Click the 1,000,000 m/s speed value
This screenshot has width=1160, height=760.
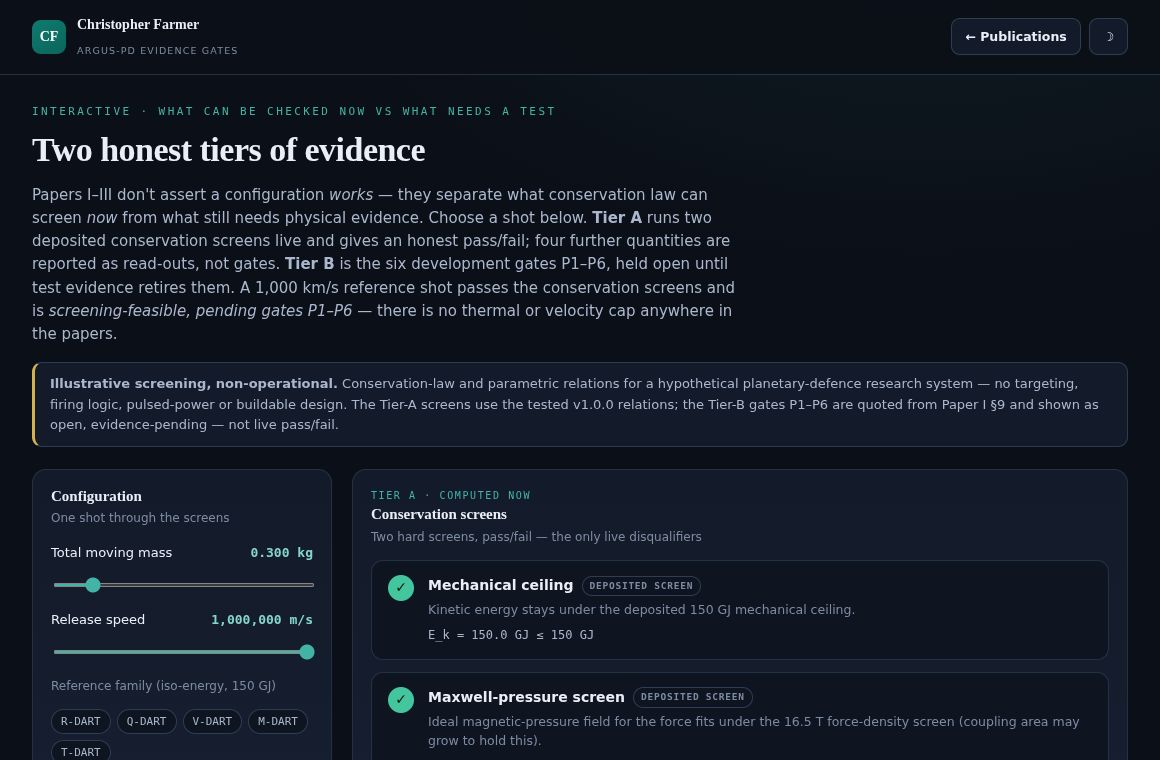click(262, 620)
